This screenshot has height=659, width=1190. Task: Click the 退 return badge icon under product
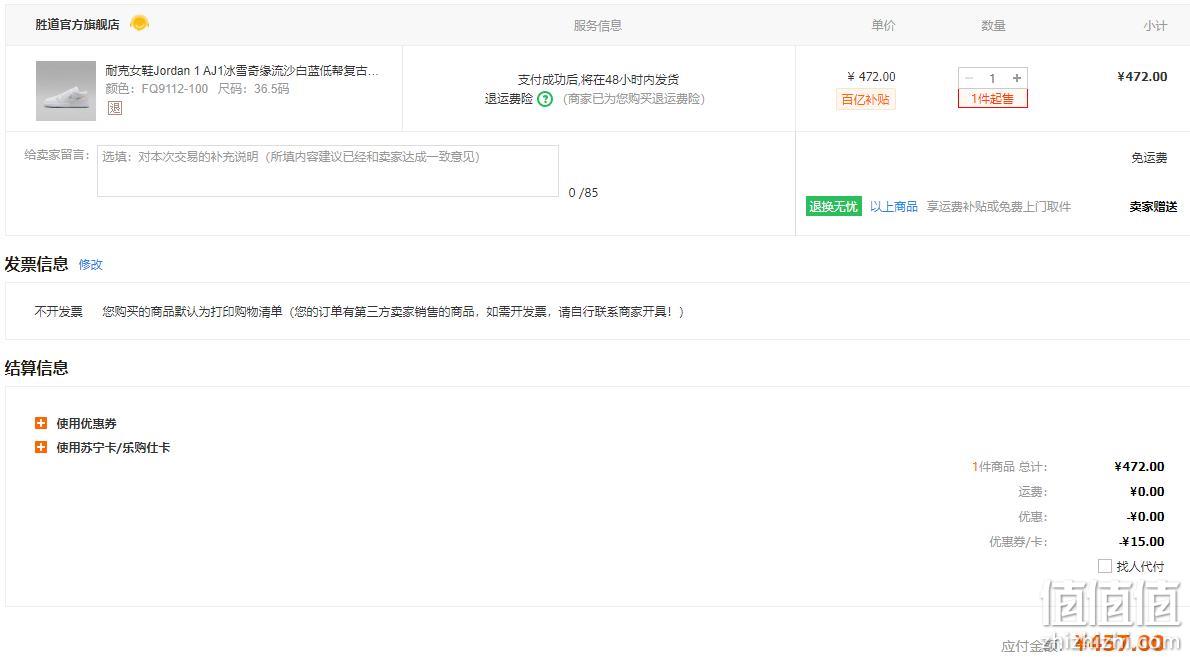[115, 108]
